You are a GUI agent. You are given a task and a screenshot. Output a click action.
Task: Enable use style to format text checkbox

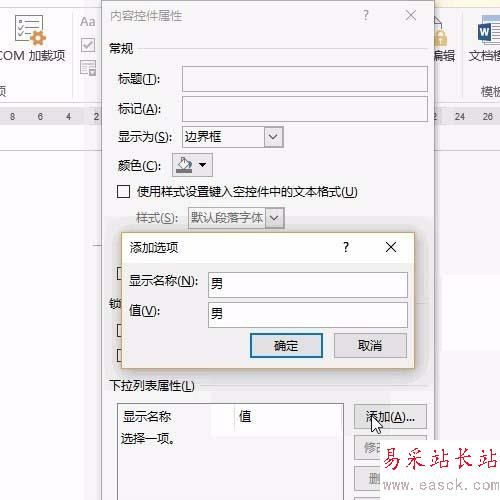coord(123,192)
